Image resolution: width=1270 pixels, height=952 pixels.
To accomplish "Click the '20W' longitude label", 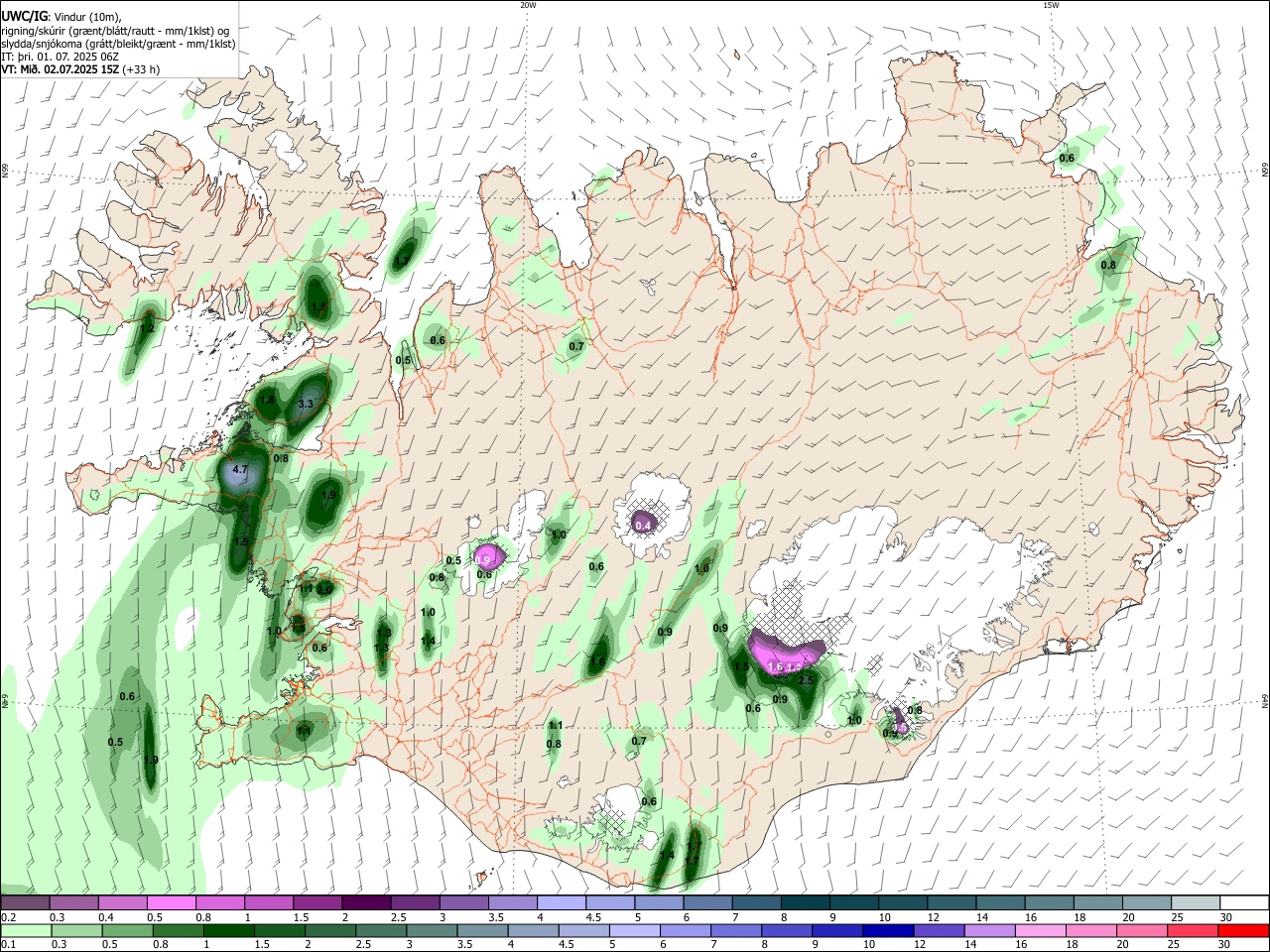I will click(528, 5).
